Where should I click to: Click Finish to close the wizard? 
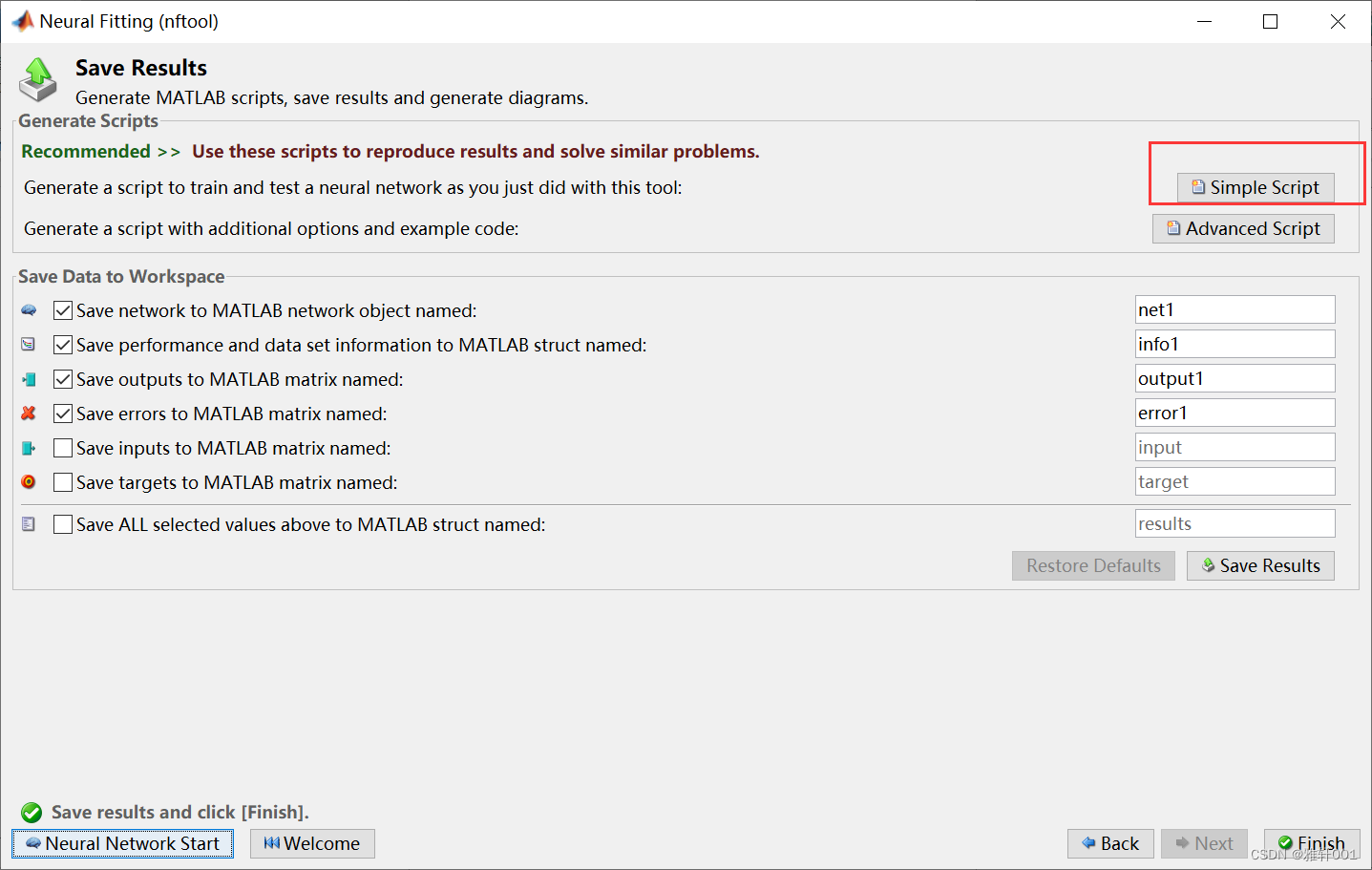click(1312, 843)
